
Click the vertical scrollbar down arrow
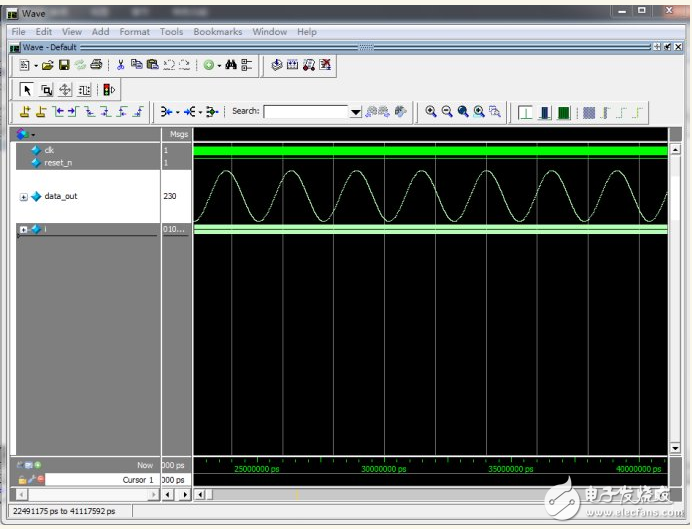[674, 448]
